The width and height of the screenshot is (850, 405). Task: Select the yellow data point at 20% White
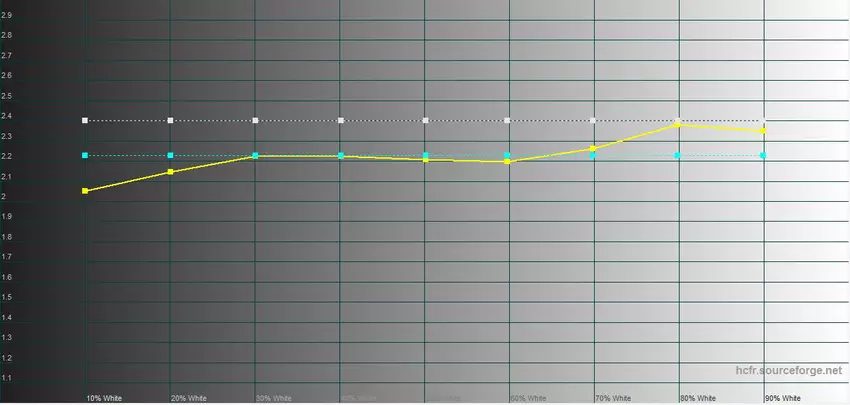click(x=171, y=172)
